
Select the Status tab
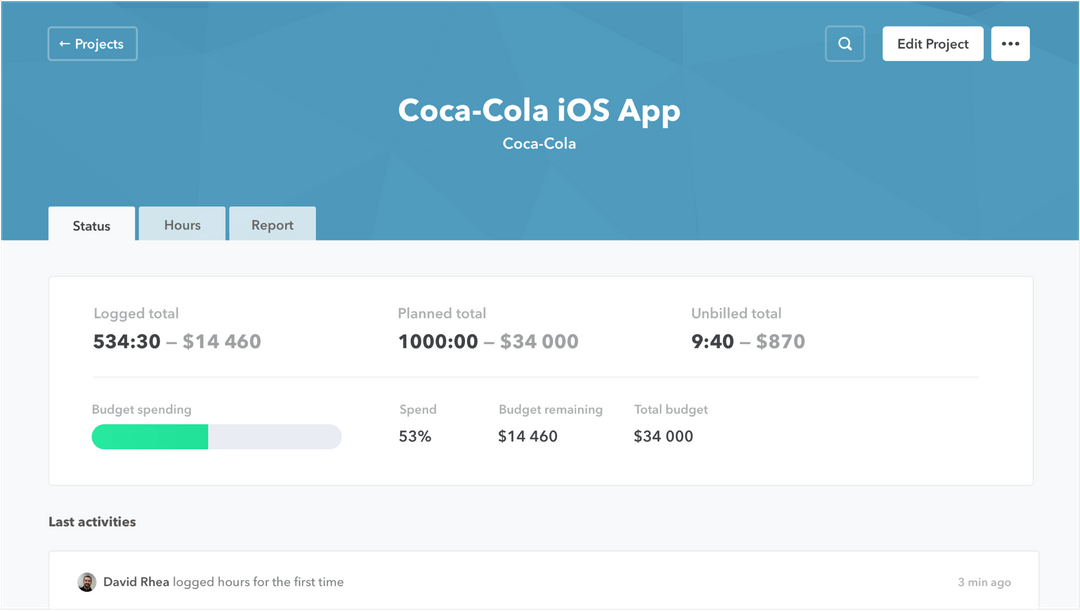tap(91, 225)
